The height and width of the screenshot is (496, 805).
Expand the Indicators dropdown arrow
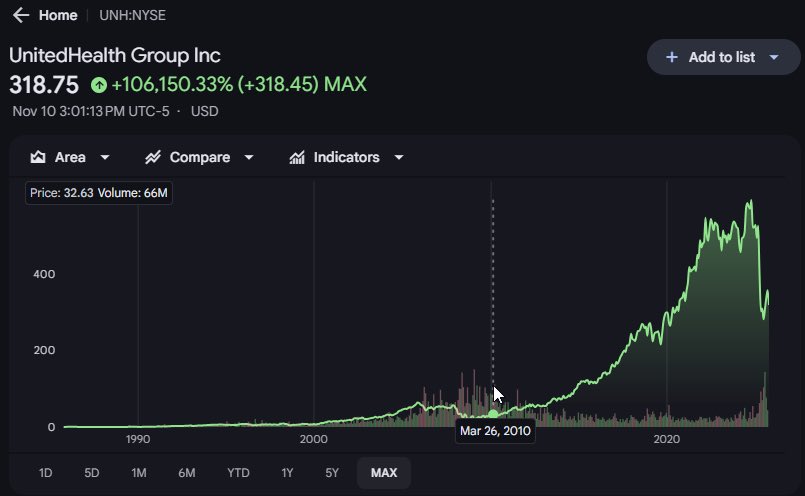pos(399,157)
